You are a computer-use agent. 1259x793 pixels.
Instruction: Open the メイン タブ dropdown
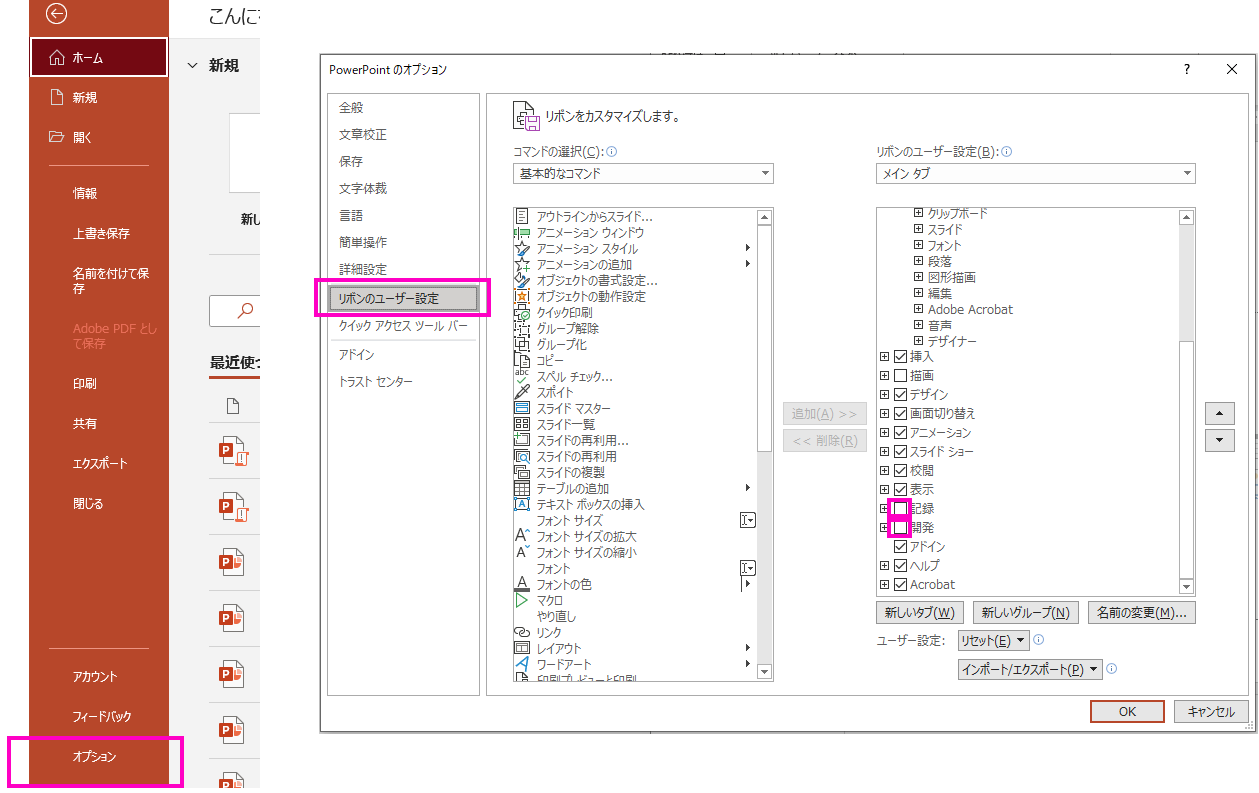click(x=1035, y=173)
